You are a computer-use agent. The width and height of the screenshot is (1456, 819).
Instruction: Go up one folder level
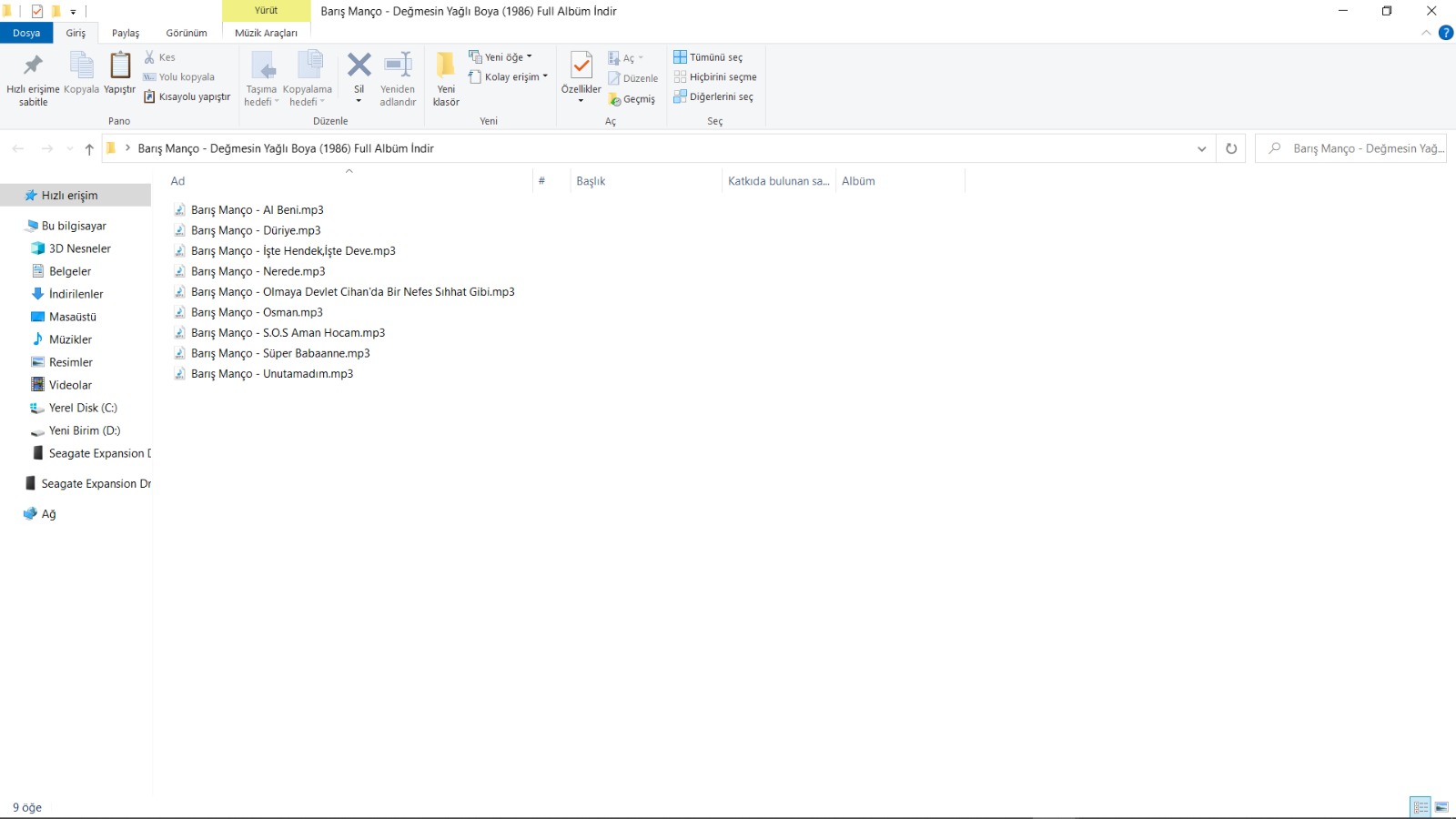pos(89,148)
